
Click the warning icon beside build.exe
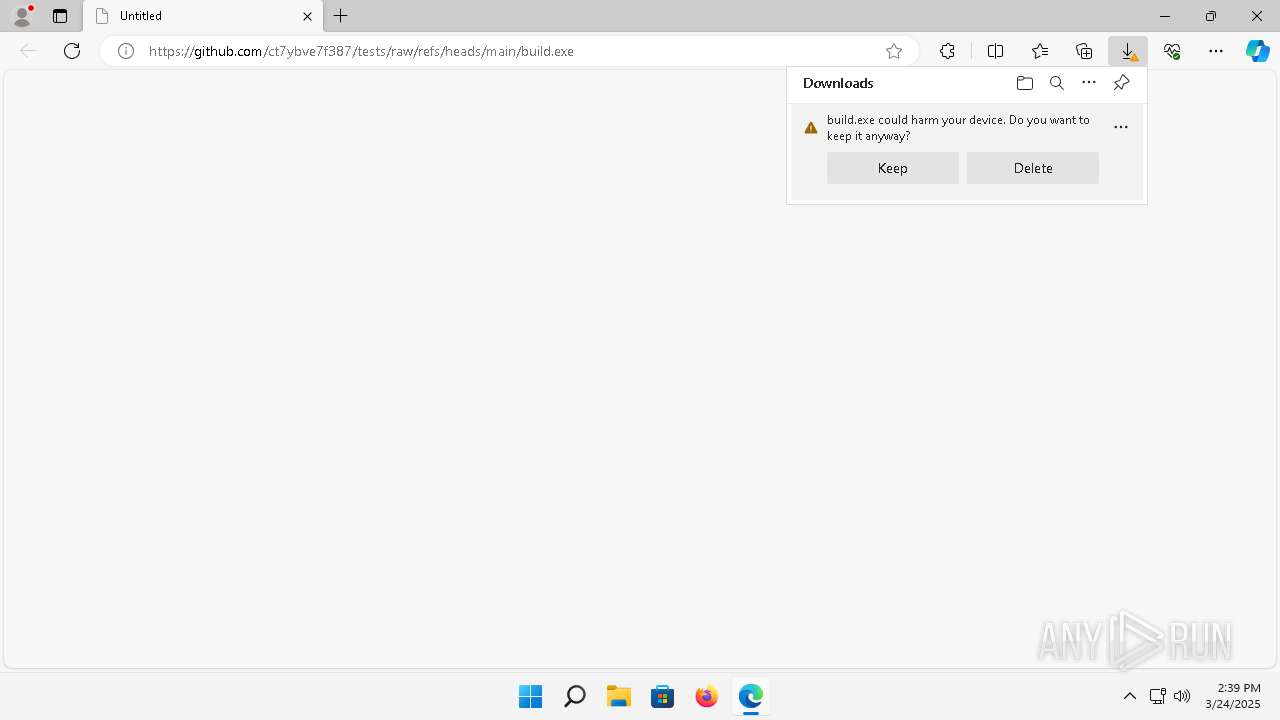pyautogui.click(x=811, y=128)
